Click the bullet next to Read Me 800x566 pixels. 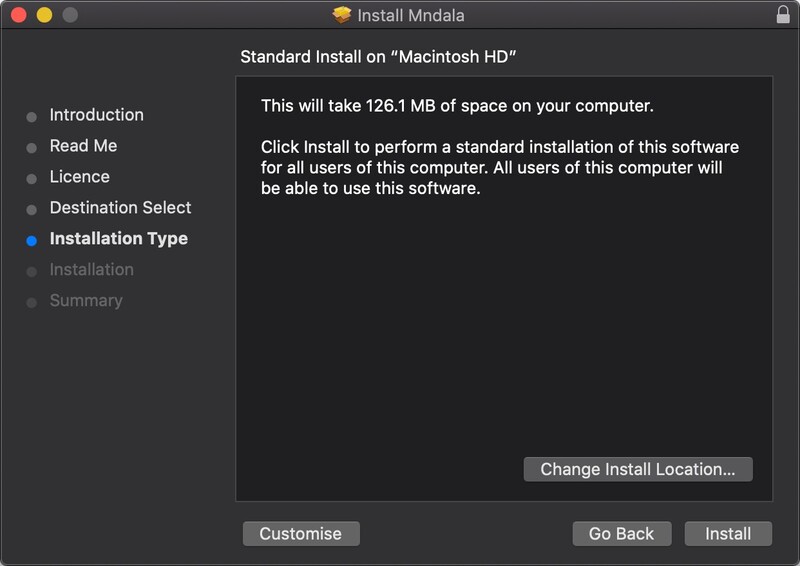pyautogui.click(x=32, y=147)
